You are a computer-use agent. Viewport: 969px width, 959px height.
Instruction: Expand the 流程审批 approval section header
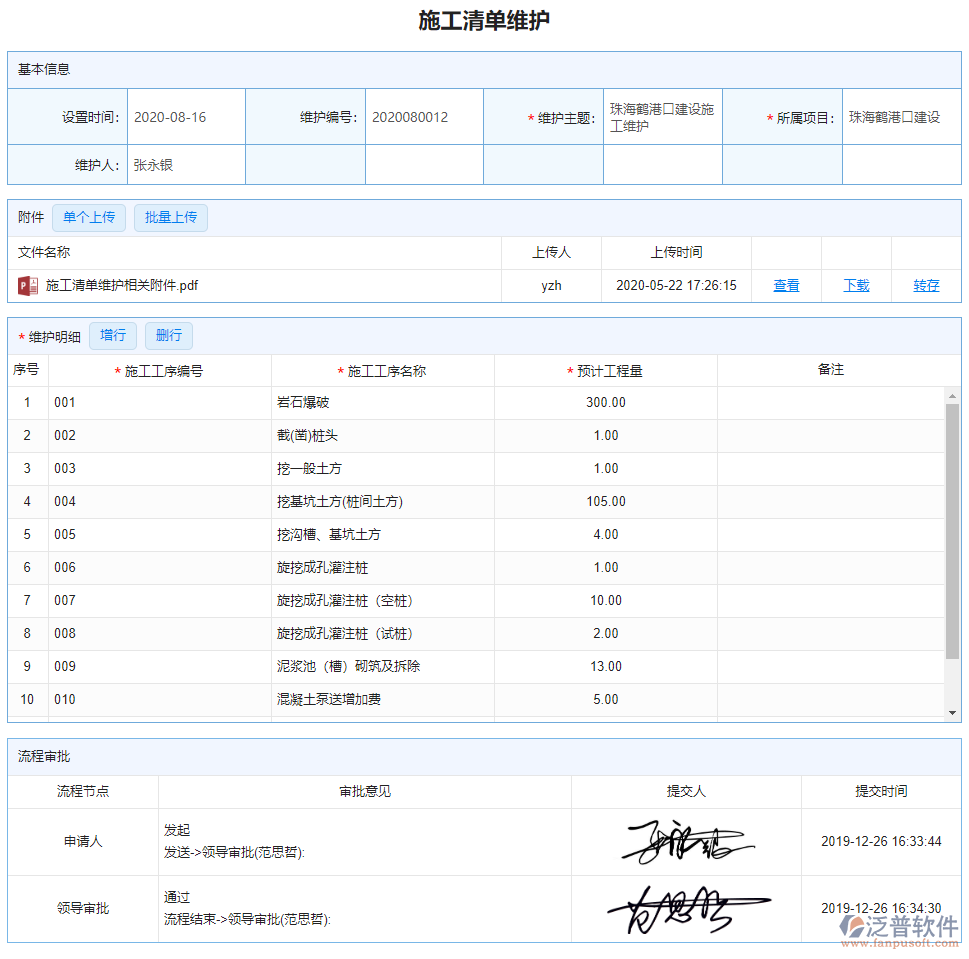coord(42,756)
